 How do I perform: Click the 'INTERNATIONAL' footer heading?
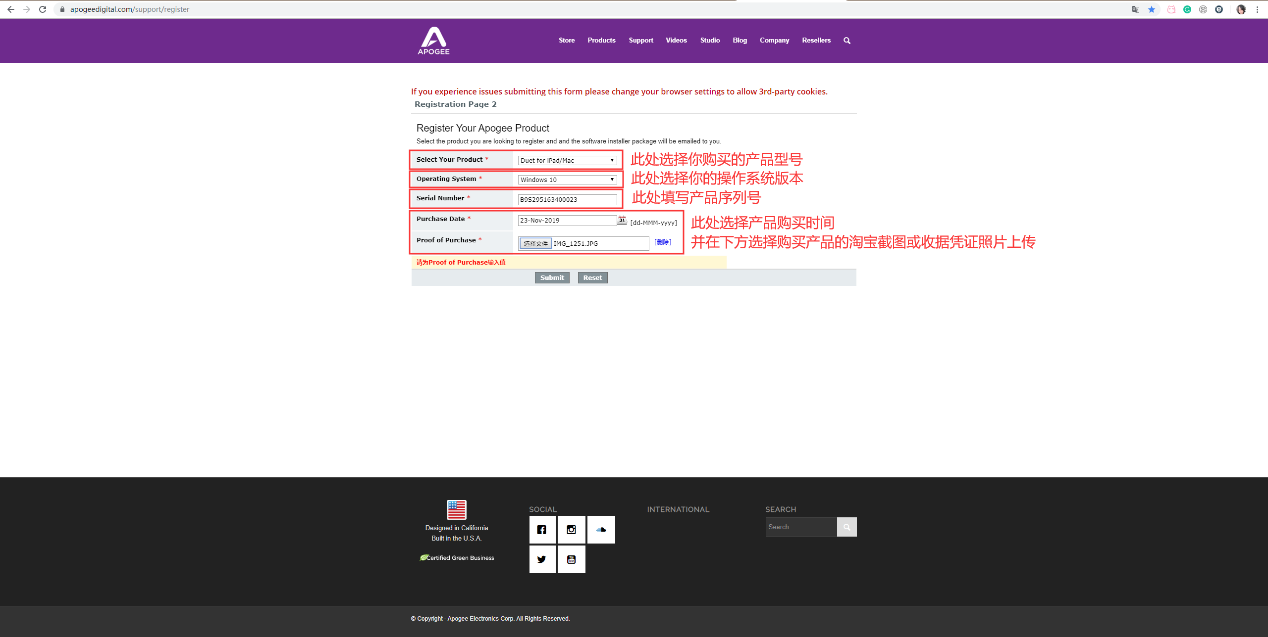point(678,509)
